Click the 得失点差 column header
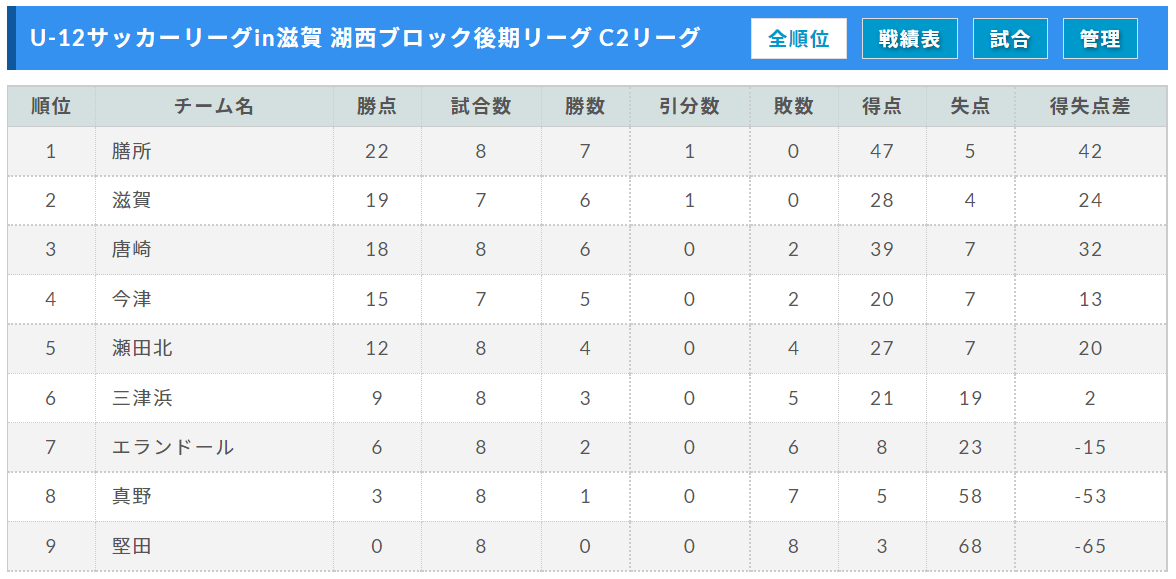Screen dimensions: 1176x579 (1090, 106)
